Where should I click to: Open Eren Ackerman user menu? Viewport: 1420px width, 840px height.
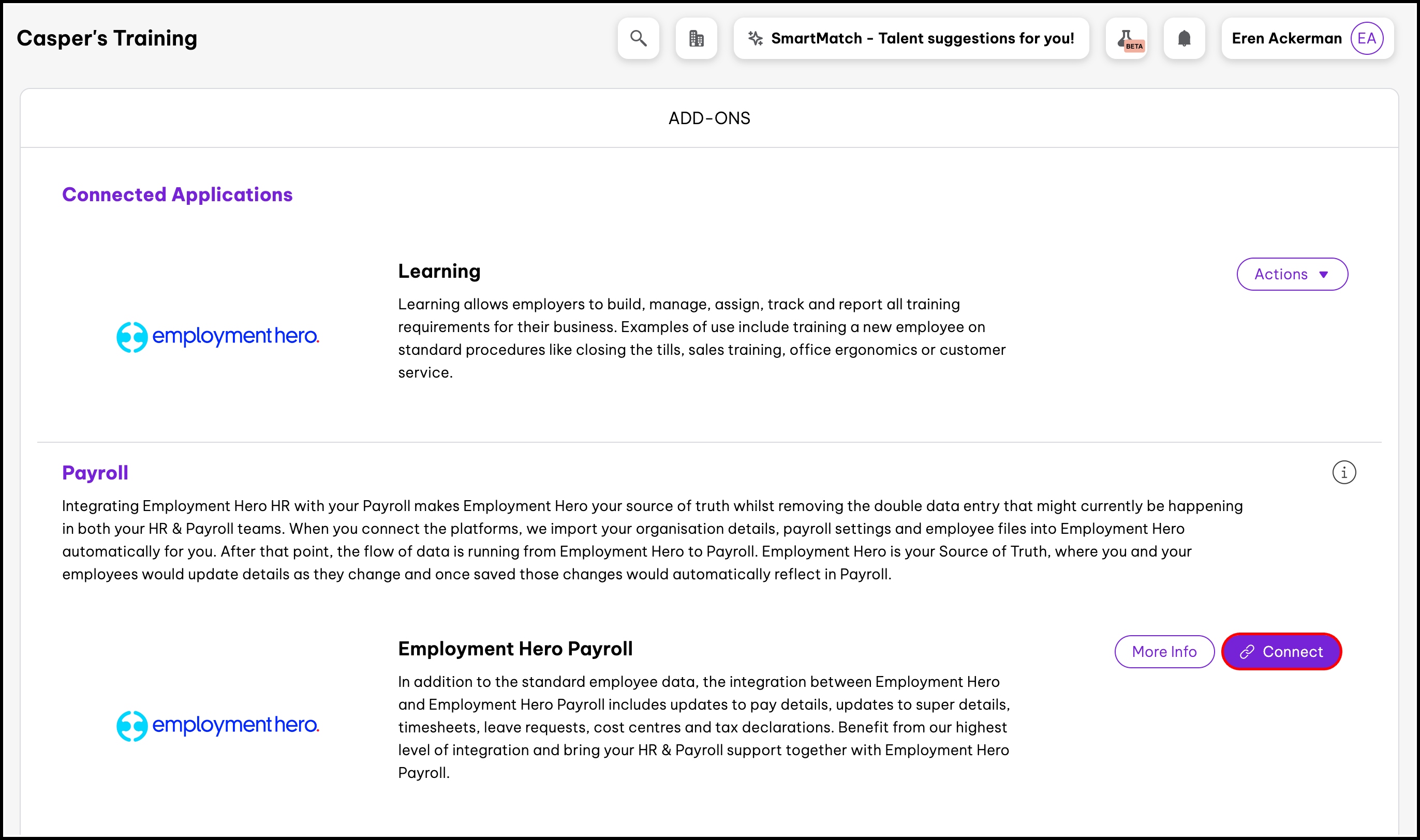[x=1286, y=38]
